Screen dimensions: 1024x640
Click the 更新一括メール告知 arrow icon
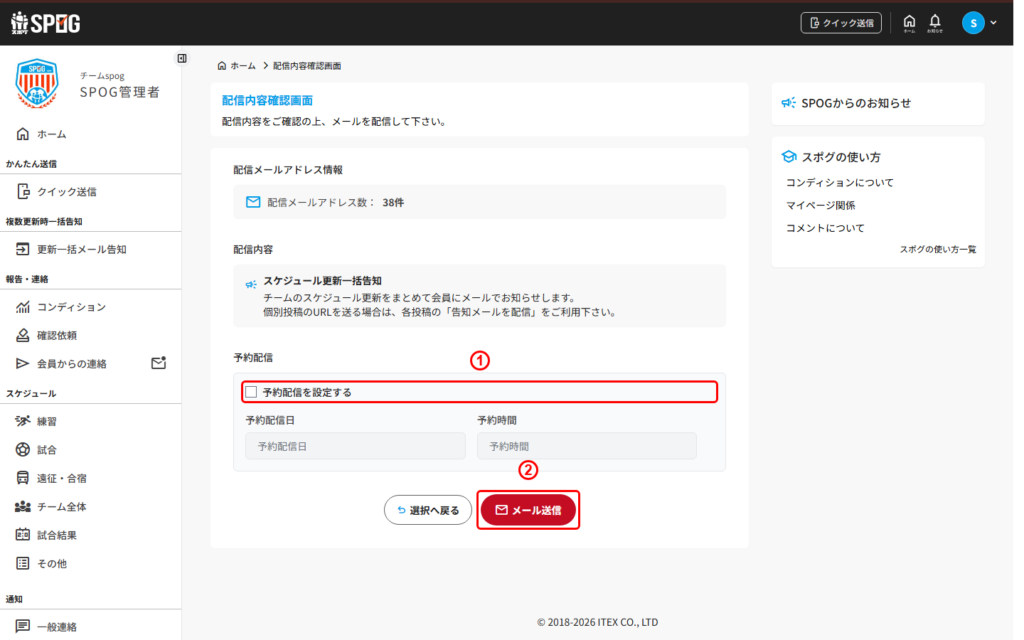coord(23,249)
